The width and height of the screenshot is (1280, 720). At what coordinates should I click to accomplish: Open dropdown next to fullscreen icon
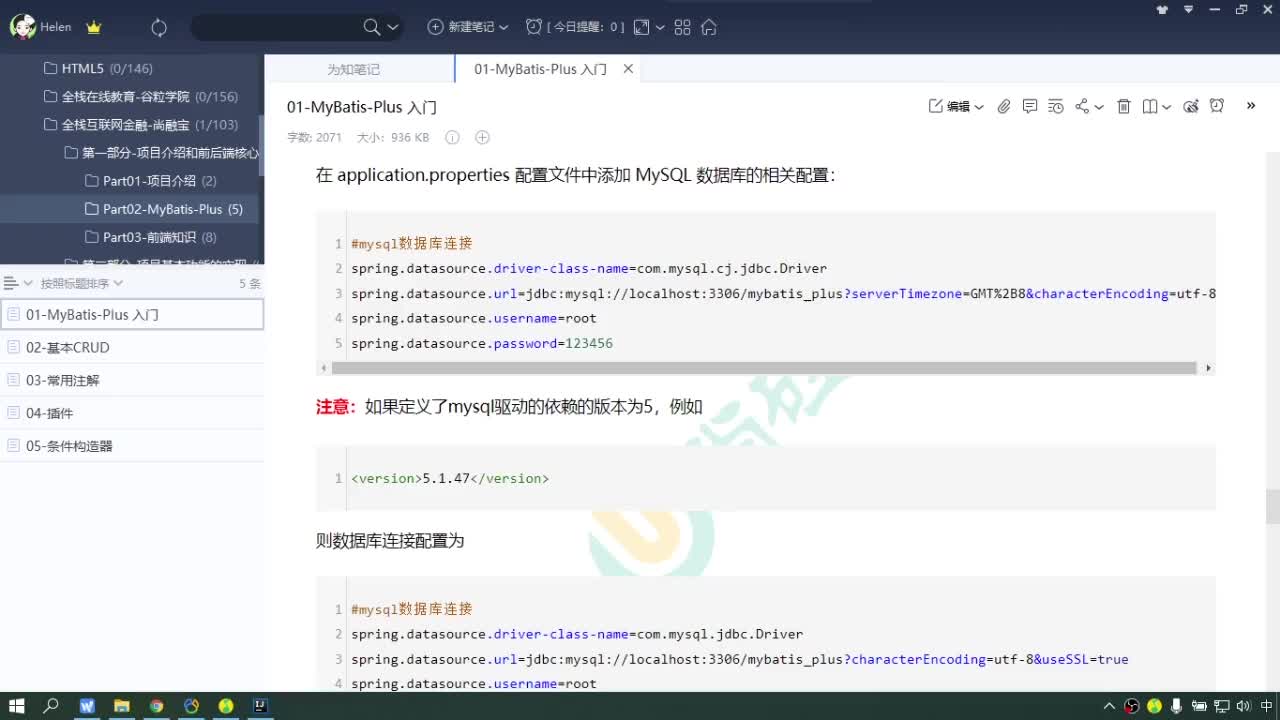(660, 28)
